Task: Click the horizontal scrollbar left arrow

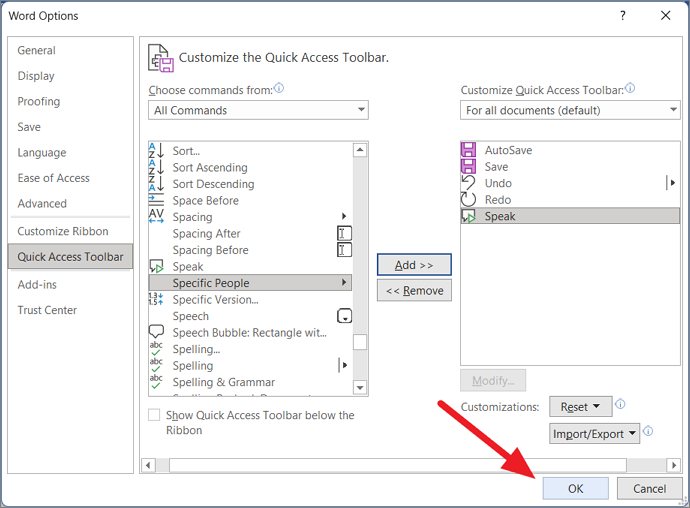Action: point(148,465)
